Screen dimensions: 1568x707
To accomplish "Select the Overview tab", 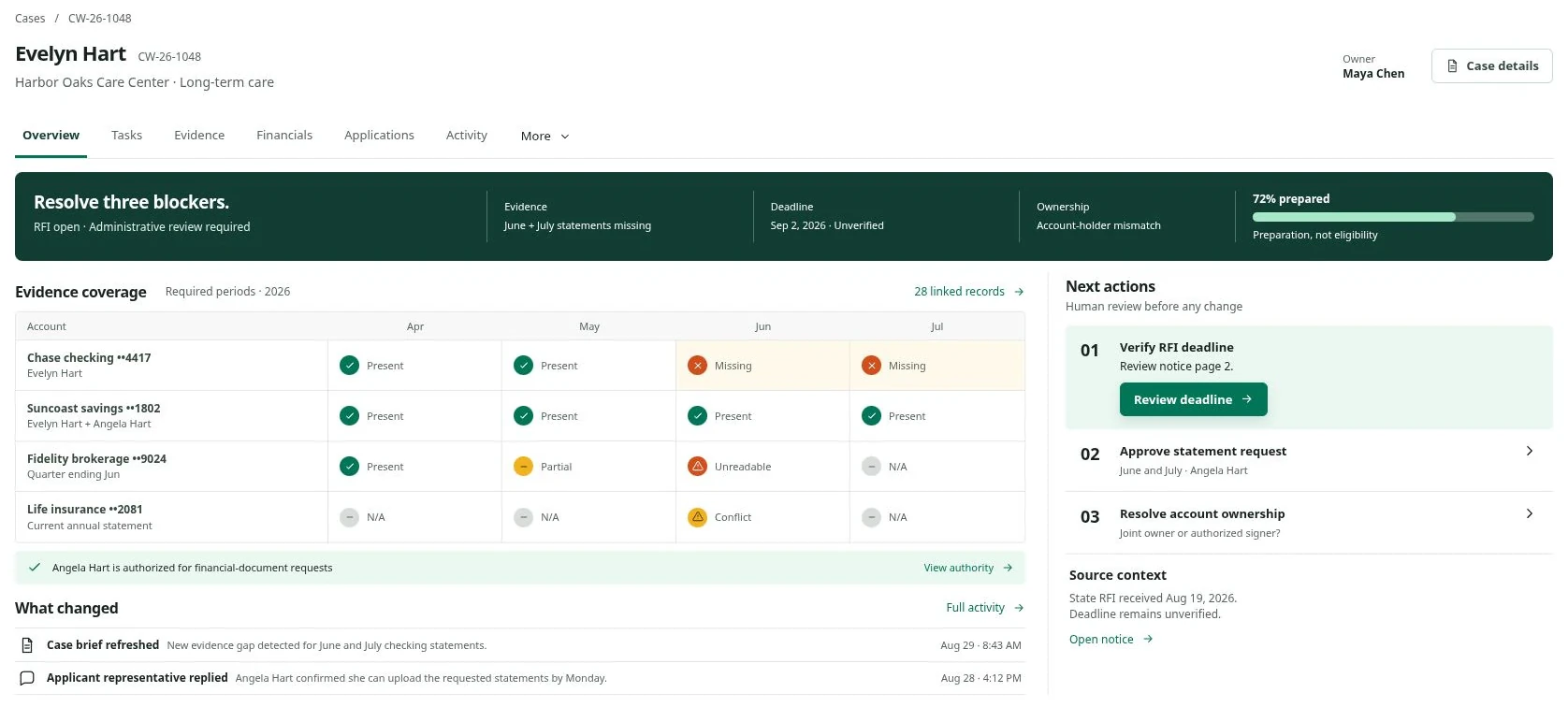I will (x=51, y=136).
